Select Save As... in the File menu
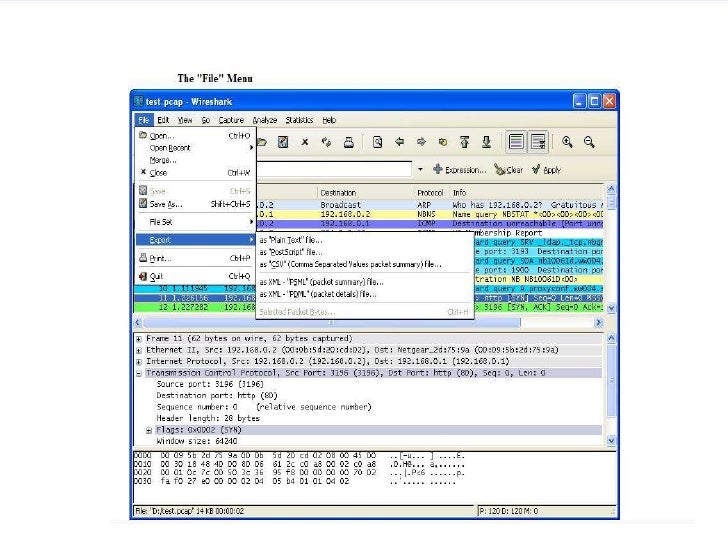The width and height of the screenshot is (728, 546). (195, 204)
